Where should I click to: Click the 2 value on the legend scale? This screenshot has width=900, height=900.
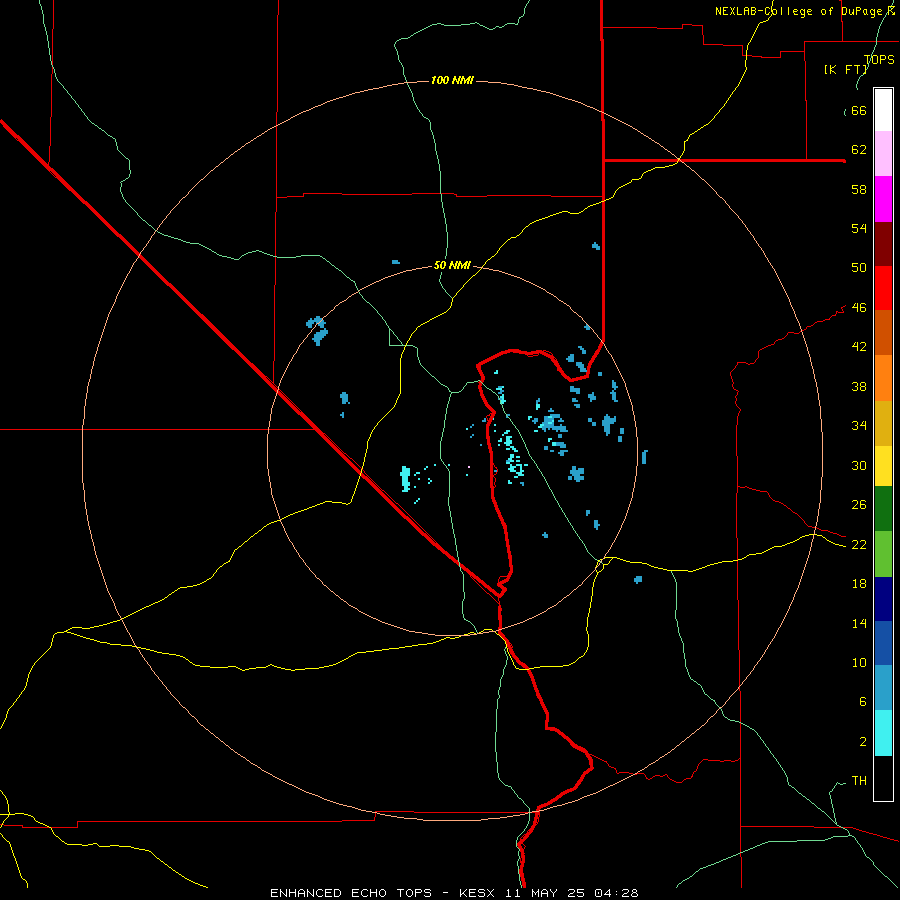coord(862,742)
